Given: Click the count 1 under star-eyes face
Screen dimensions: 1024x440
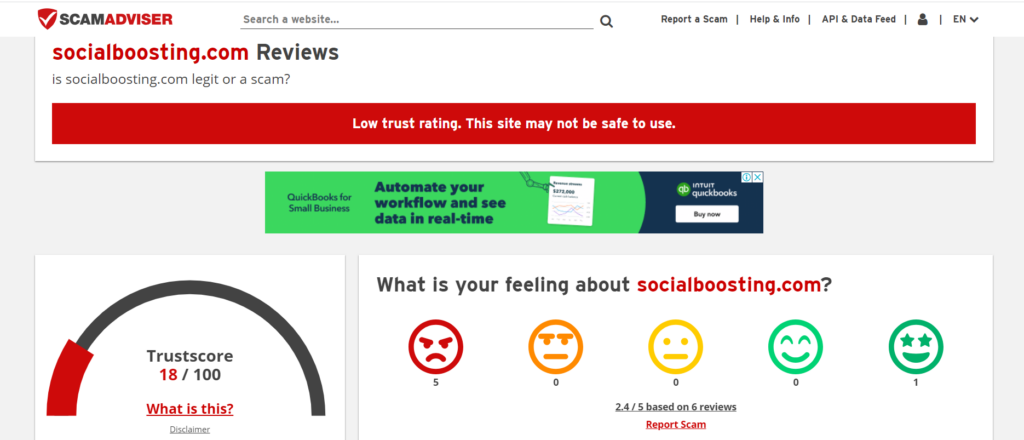Looking at the screenshot, I should pos(916,383).
